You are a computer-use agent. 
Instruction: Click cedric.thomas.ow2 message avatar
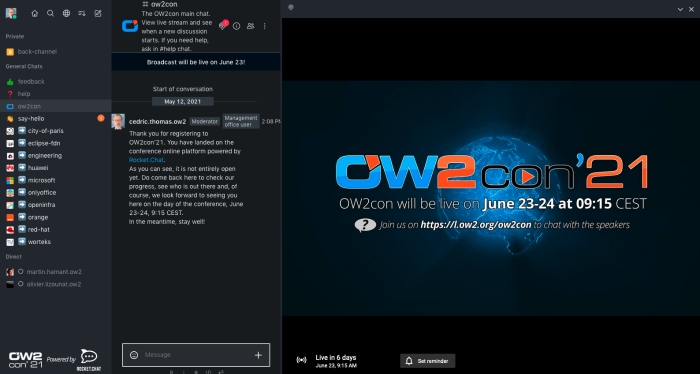[118, 121]
